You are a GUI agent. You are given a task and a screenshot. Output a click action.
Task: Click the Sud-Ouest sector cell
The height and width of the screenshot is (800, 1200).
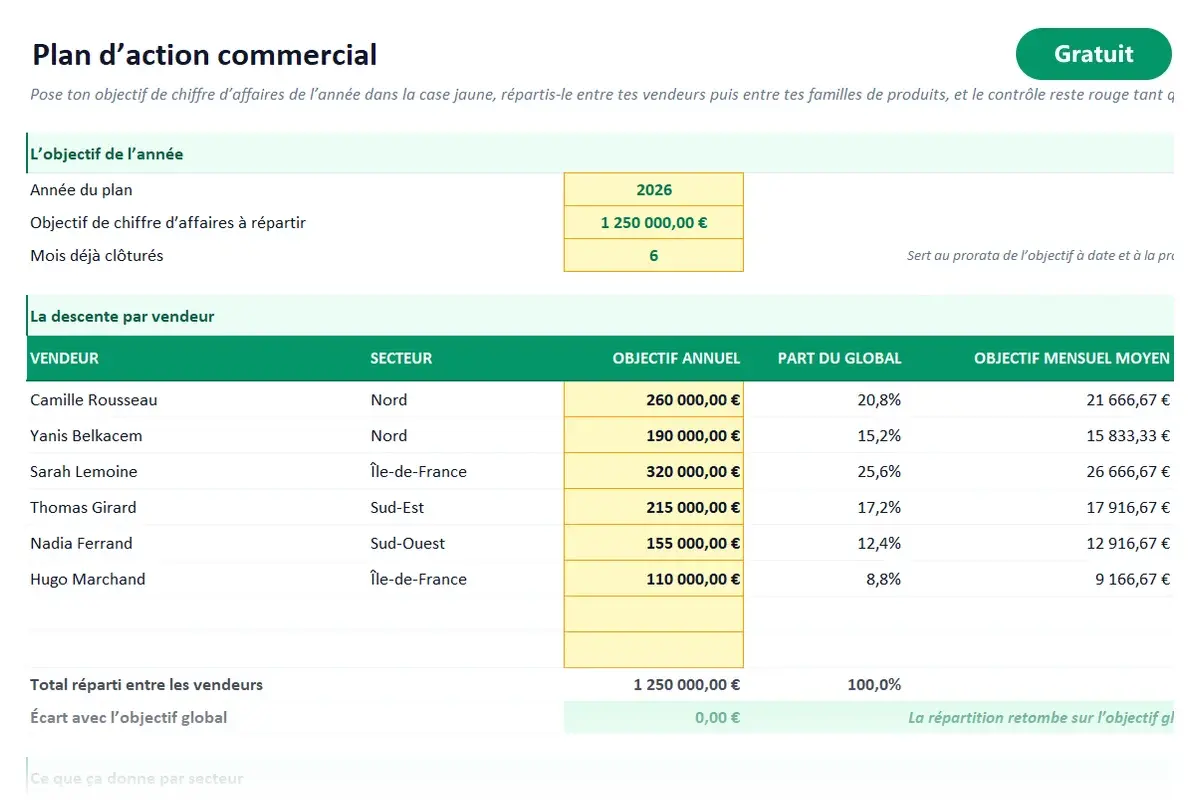[408, 544]
